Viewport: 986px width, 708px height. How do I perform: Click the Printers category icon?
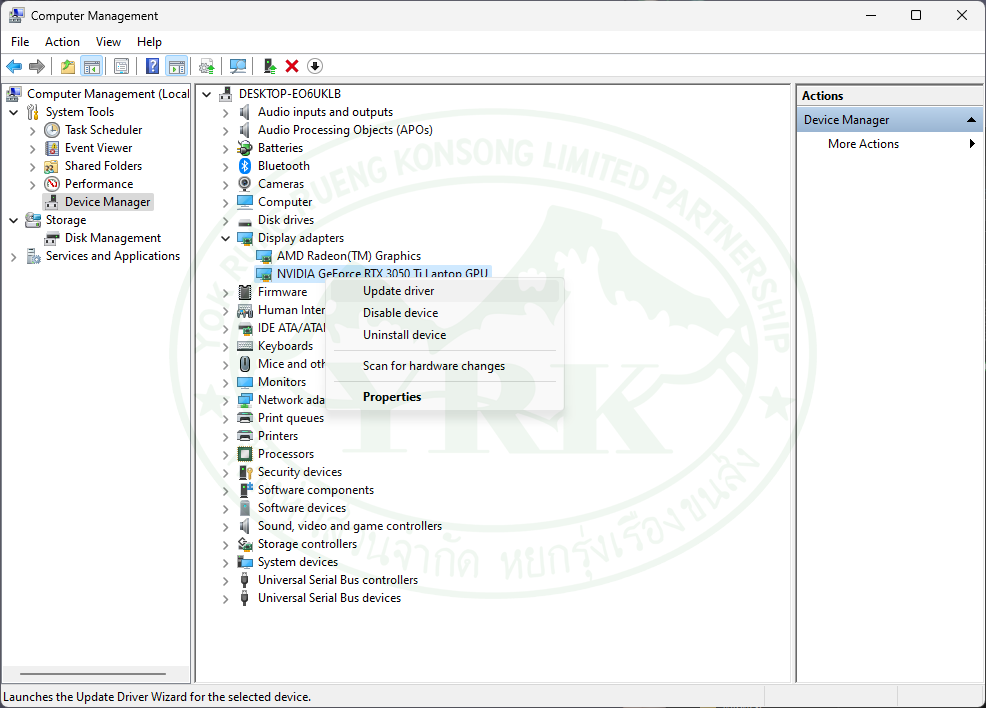245,436
